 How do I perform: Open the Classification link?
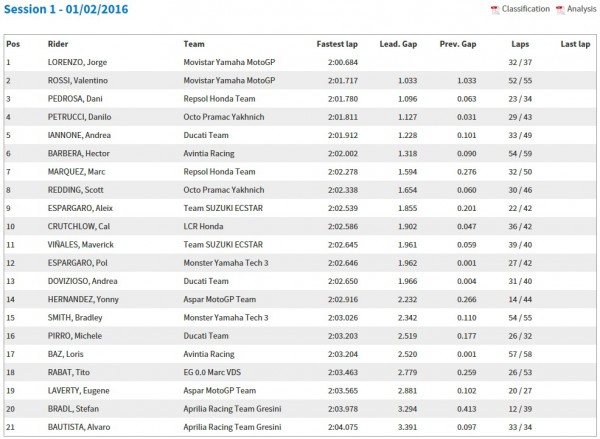coord(525,9)
